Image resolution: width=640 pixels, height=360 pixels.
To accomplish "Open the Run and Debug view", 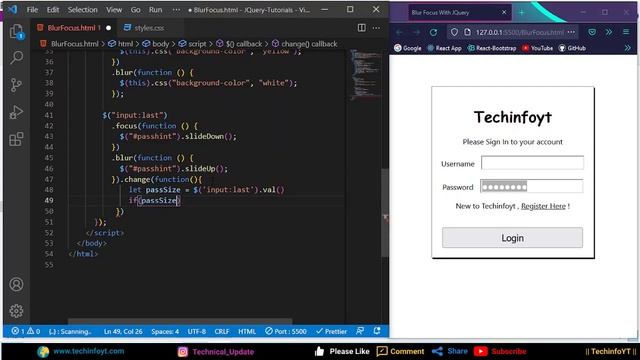I will tap(16, 112).
